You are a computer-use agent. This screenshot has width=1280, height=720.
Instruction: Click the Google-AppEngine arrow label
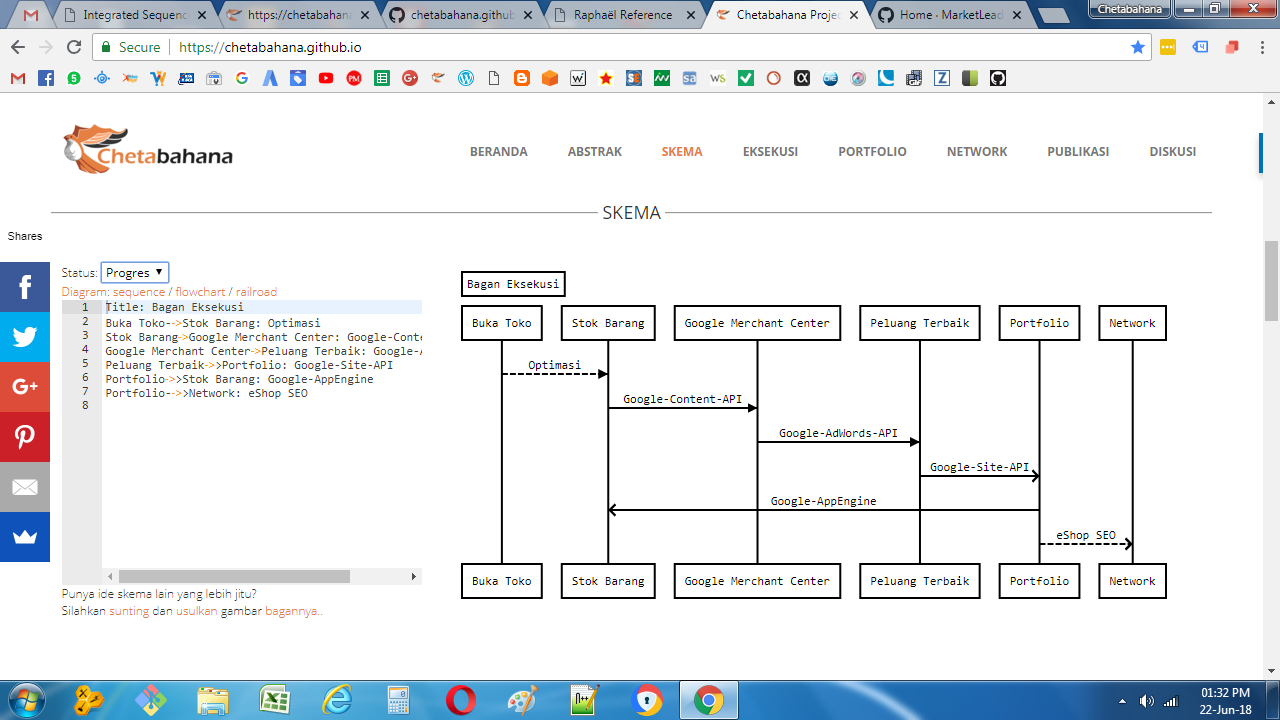823,501
